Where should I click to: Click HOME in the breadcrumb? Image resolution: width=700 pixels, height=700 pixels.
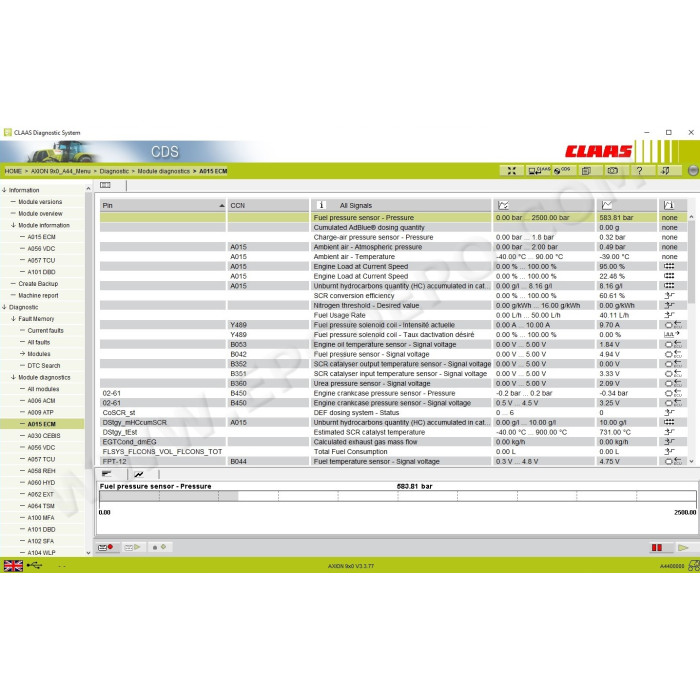click(x=13, y=171)
